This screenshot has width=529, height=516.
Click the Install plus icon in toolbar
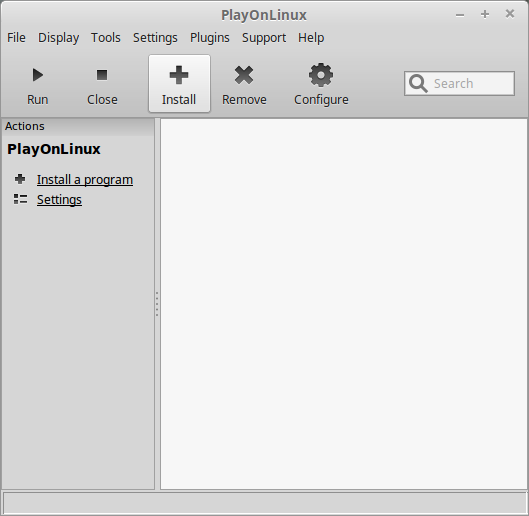pyautogui.click(x=179, y=75)
